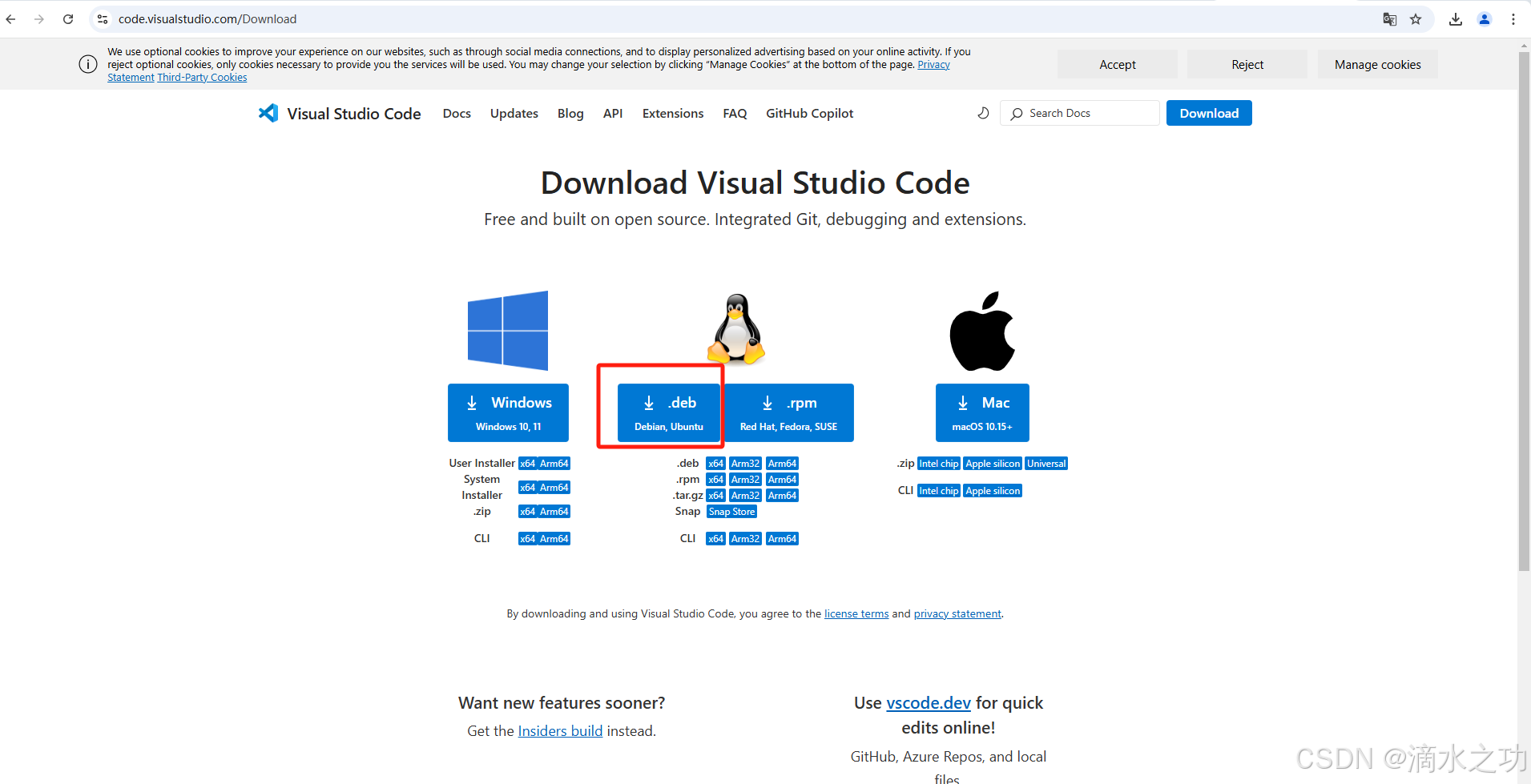
Task: Select Windows User Installer x64
Action: pyautogui.click(x=527, y=464)
